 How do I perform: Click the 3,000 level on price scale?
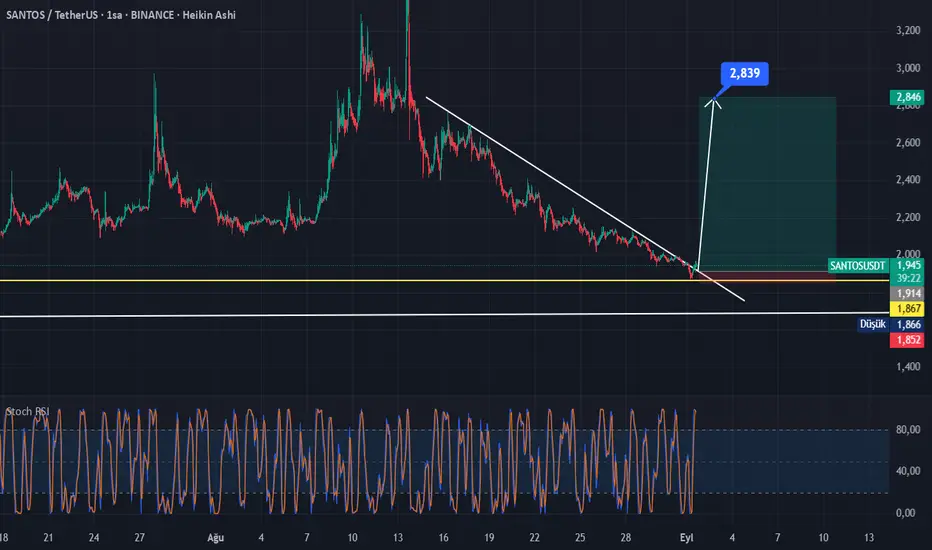(x=908, y=68)
